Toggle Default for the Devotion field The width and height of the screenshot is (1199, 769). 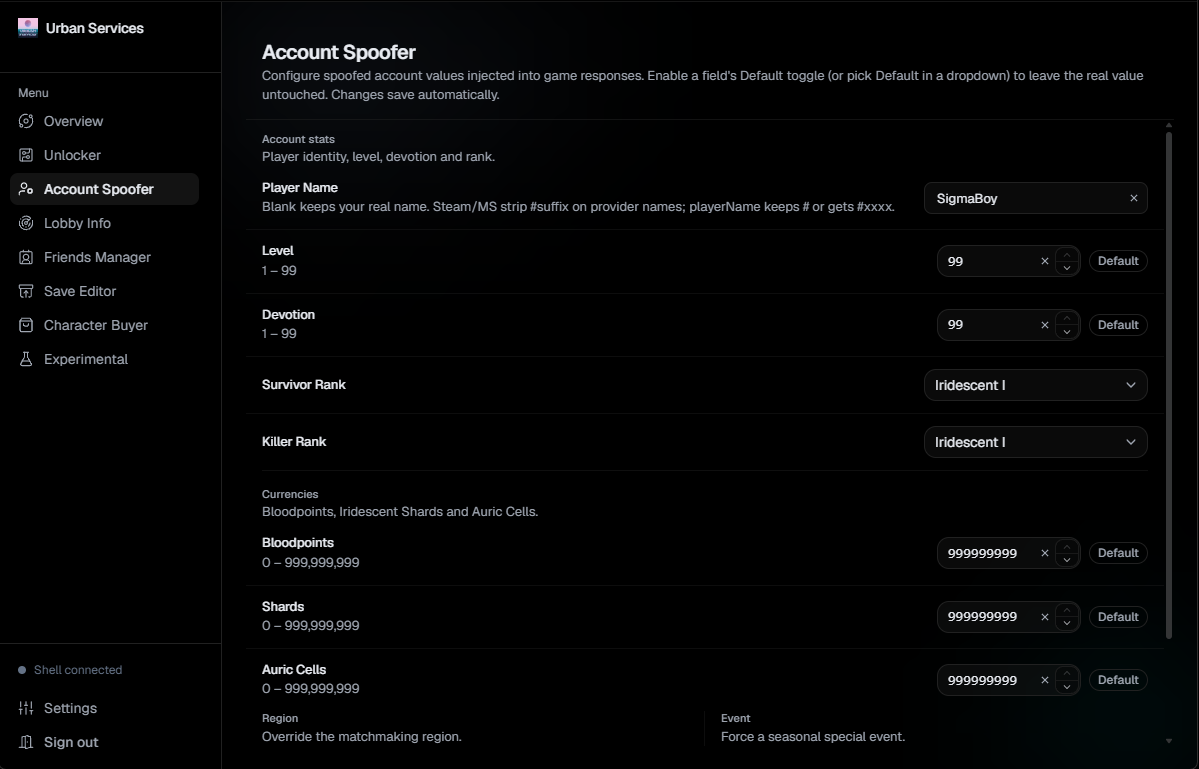[1118, 325]
